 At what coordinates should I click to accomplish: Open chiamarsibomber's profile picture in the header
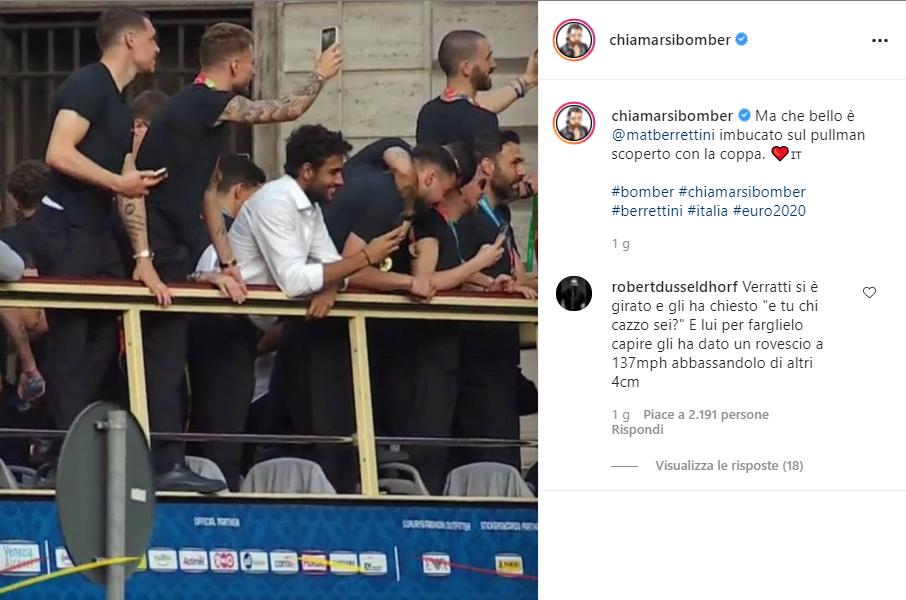click(574, 40)
